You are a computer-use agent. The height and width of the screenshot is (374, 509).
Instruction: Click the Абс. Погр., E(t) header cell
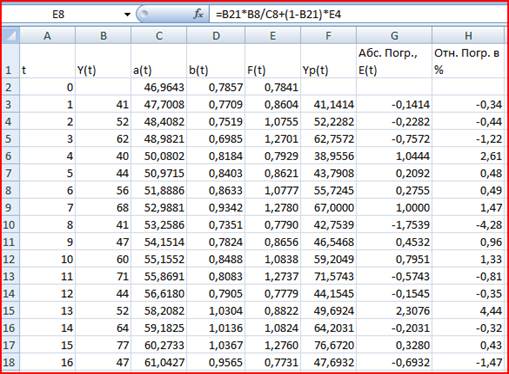click(x=394, y=61)
